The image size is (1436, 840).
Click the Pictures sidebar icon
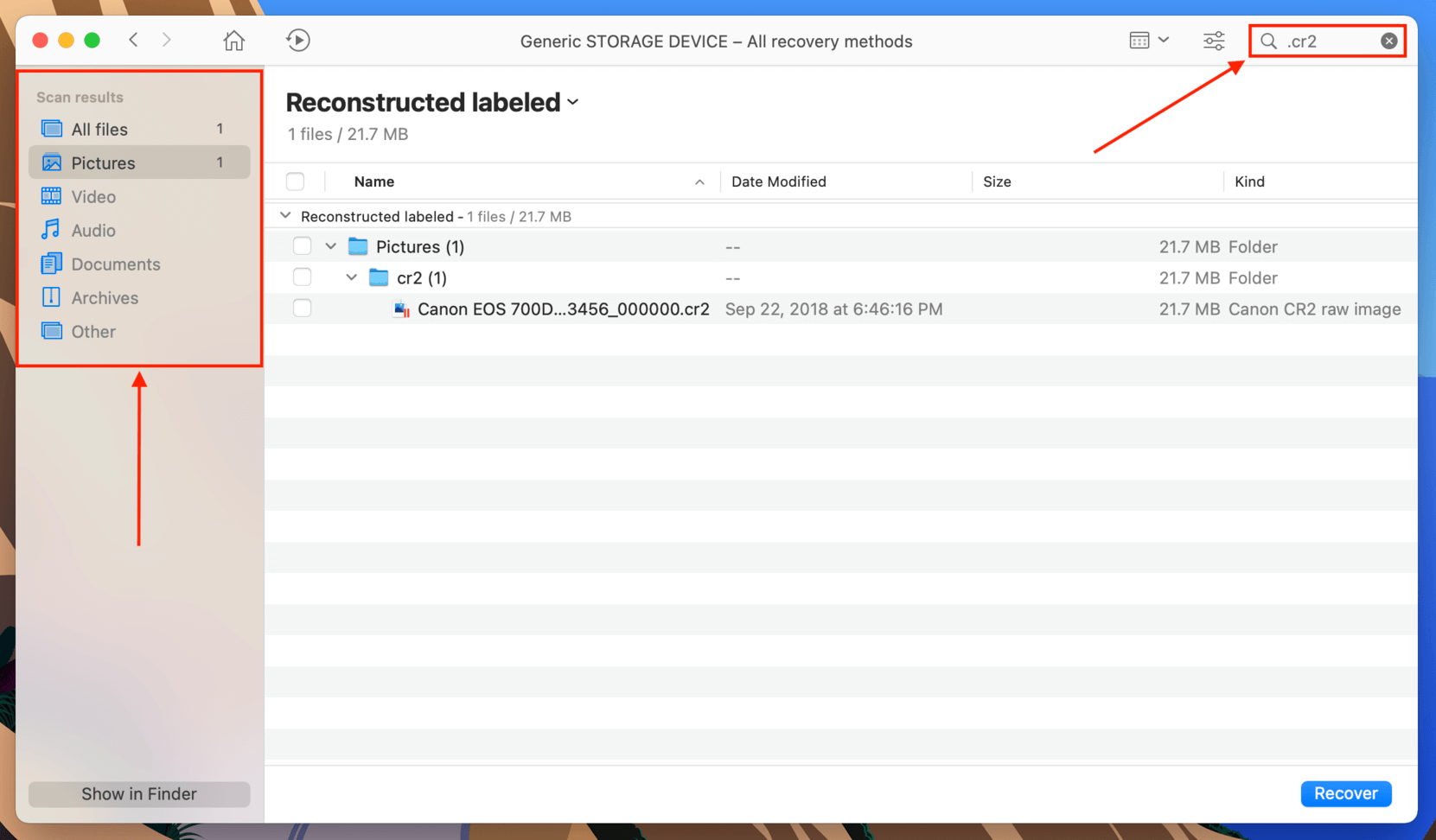point(52,162)
